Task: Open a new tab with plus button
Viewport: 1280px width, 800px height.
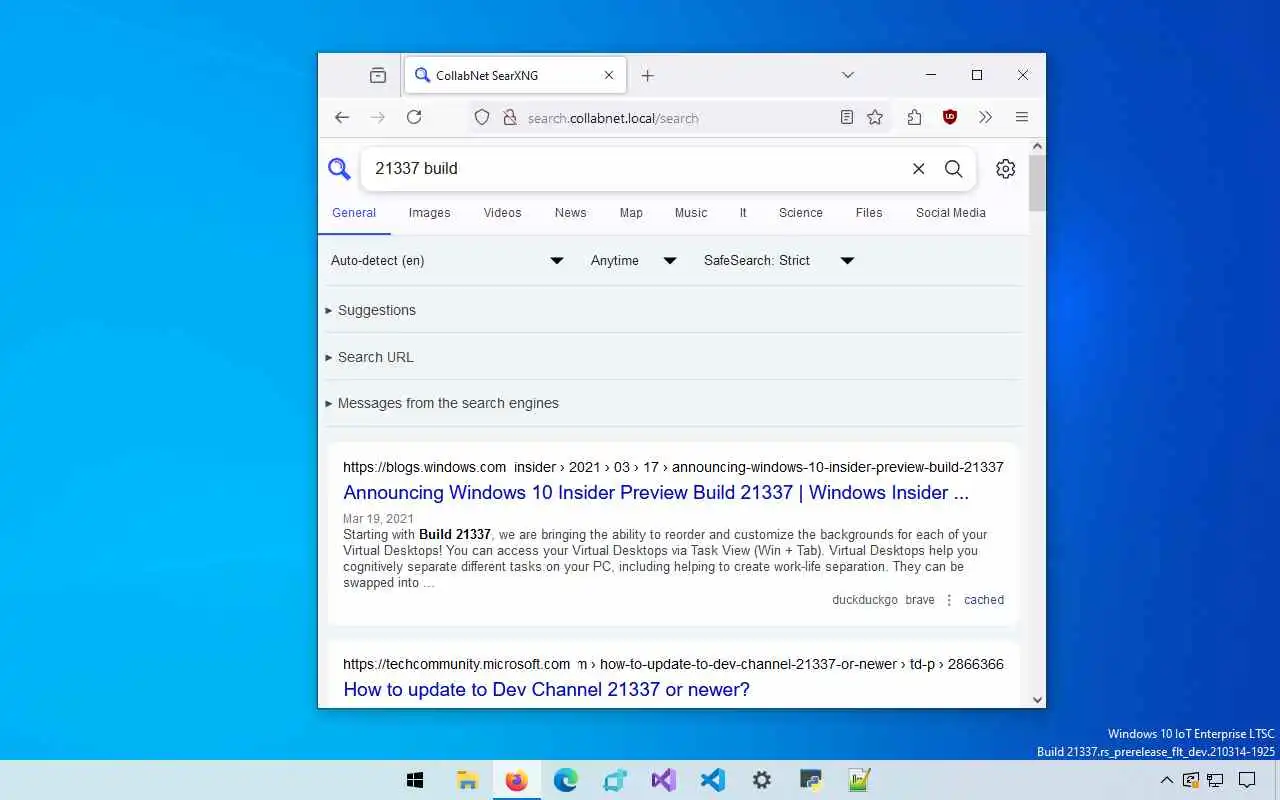Action: [648, 75]
